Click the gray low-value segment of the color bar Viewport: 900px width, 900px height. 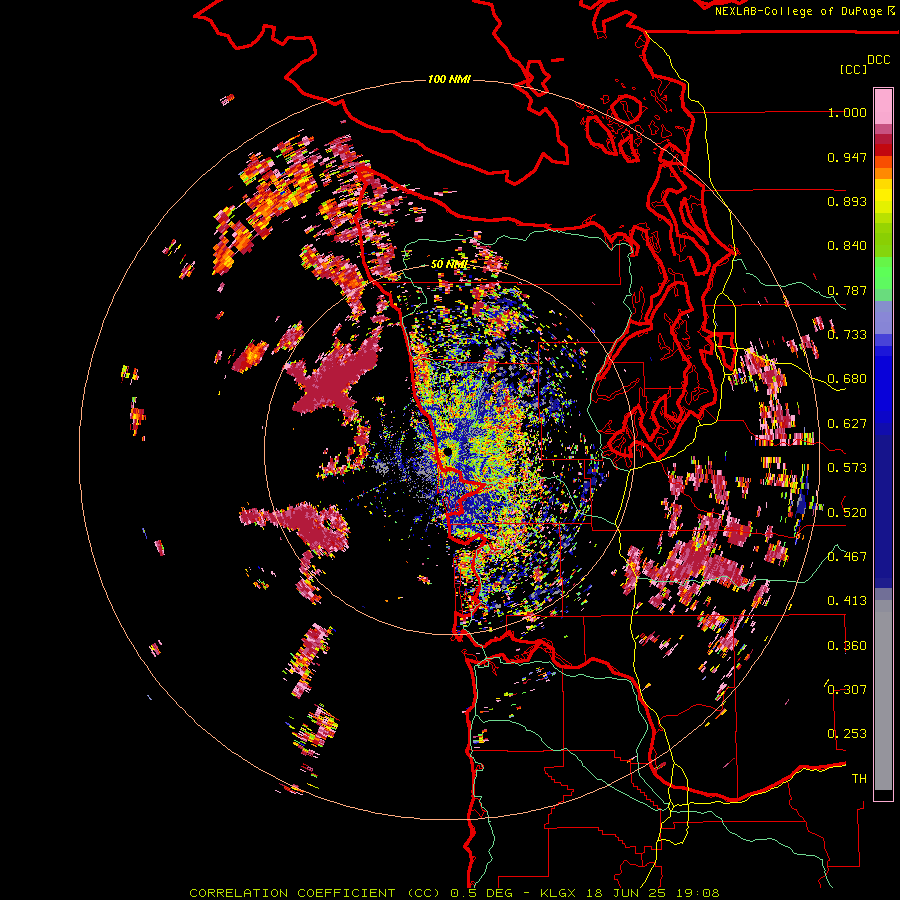click(883, 695)
